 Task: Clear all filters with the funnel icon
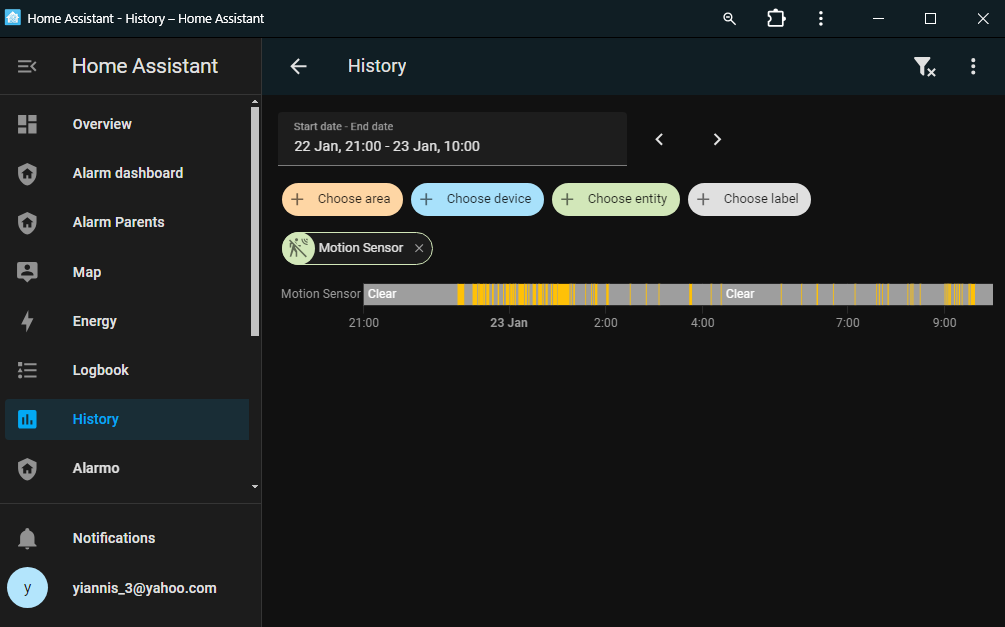click(x=924, y=66)
